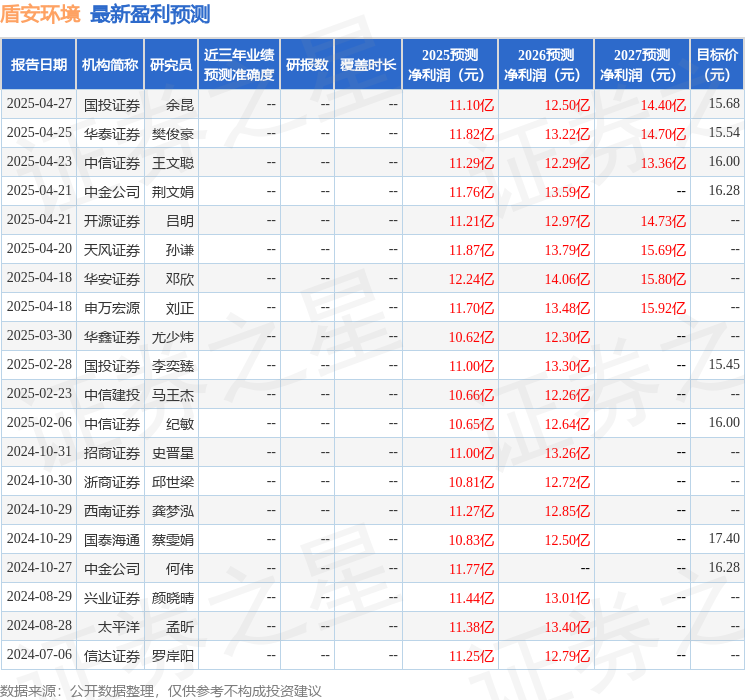Screen dimensions: 745x700
Task: Click institution 兴业证券
Action: pyautogui.click(x=112, y=598)
